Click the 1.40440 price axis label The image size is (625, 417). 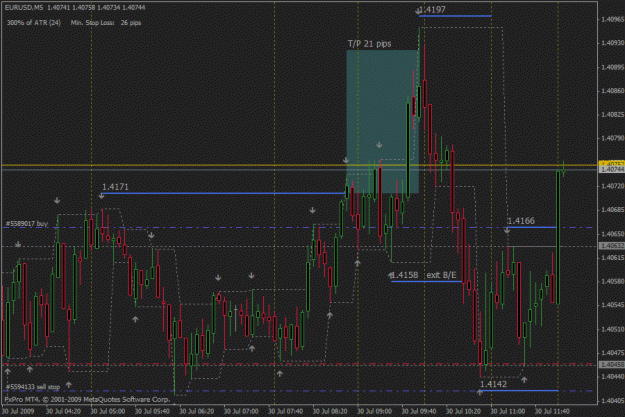(x=613, y=376)
